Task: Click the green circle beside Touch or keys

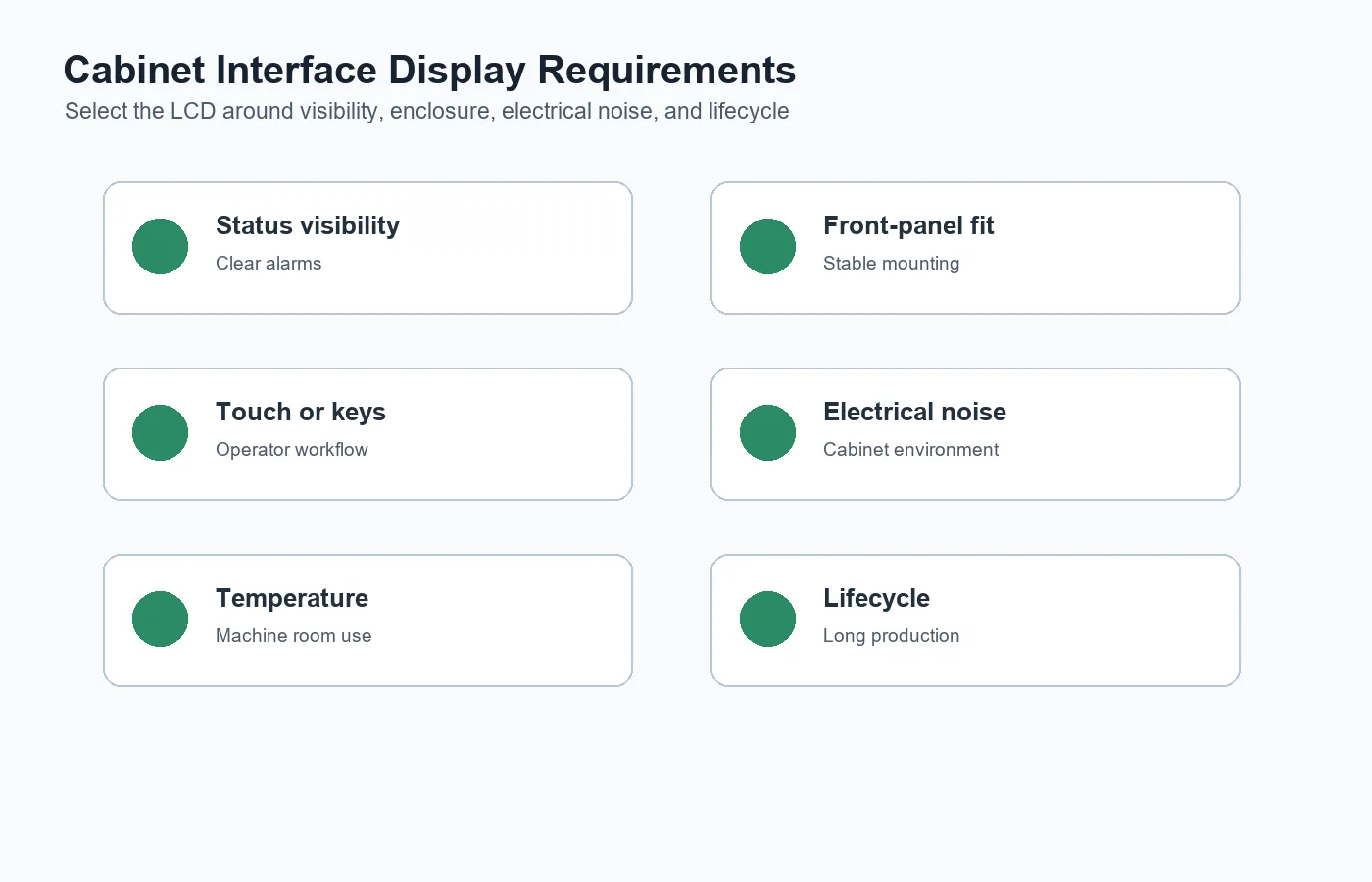Action: 160,432
